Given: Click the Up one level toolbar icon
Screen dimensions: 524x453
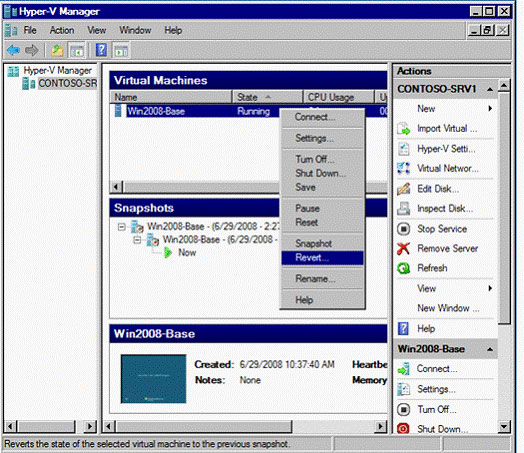Looking at the screenshot, I should pyautogui.click(x=57, y=51).
